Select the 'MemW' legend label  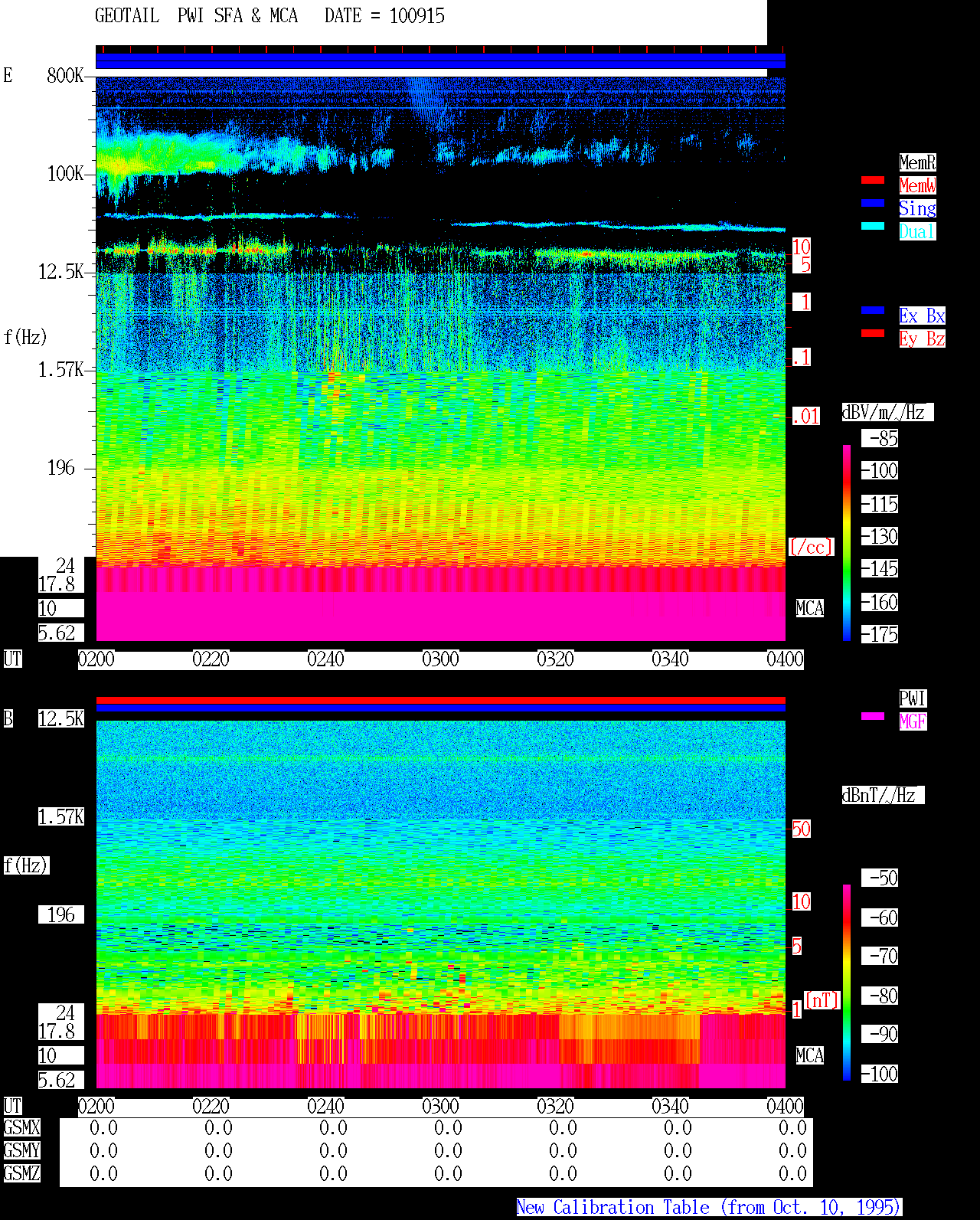(917, 185)
